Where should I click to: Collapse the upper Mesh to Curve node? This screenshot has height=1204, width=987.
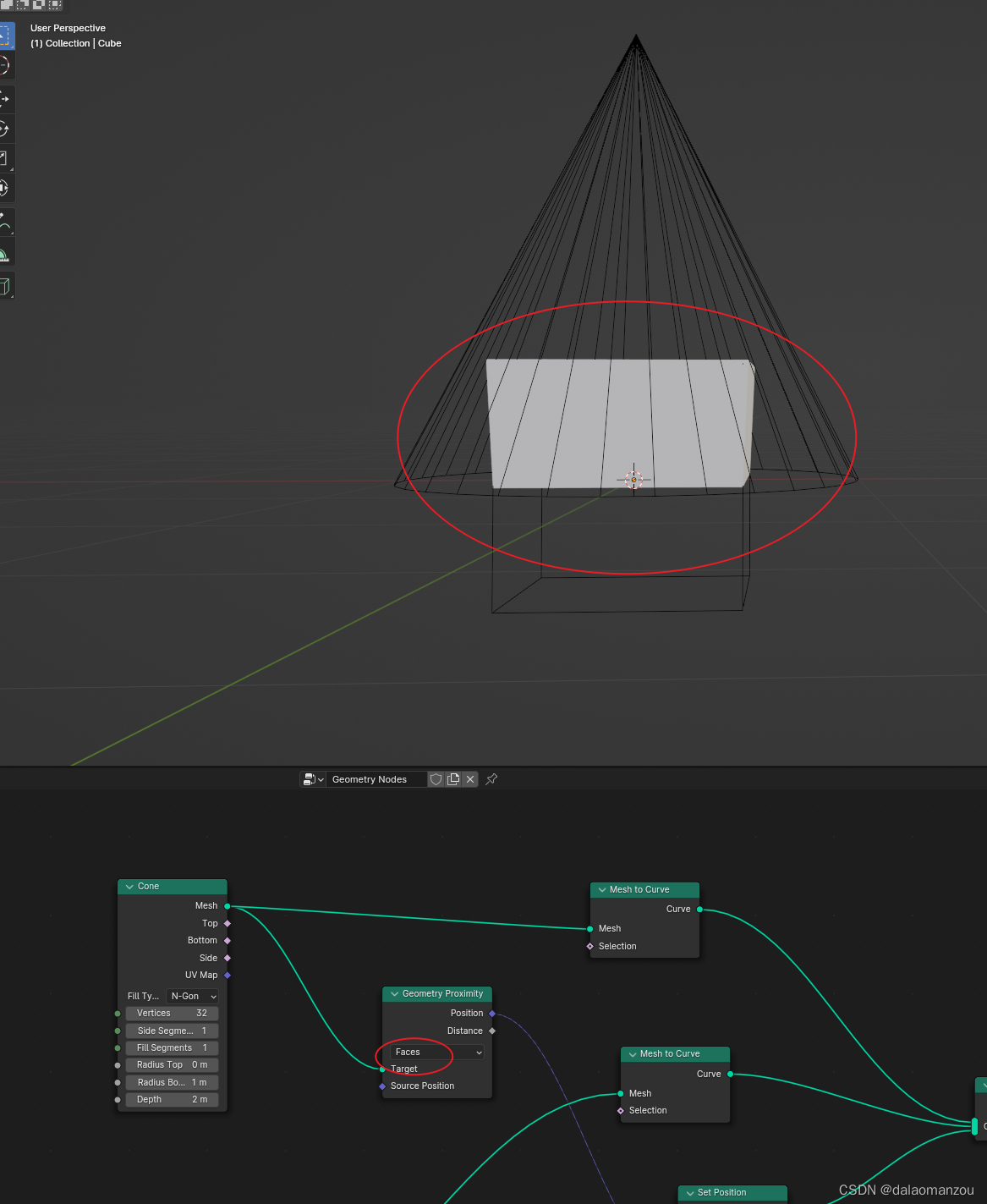(601, 890)
